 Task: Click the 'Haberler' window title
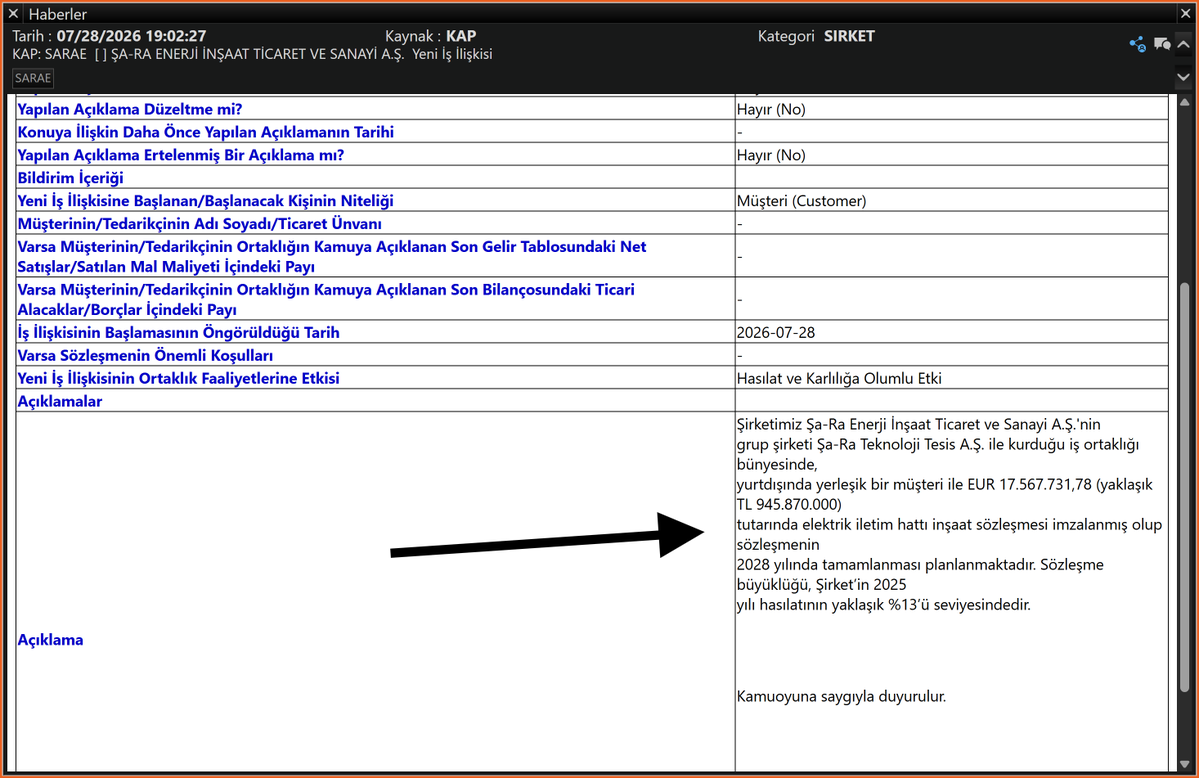[58, 14]
